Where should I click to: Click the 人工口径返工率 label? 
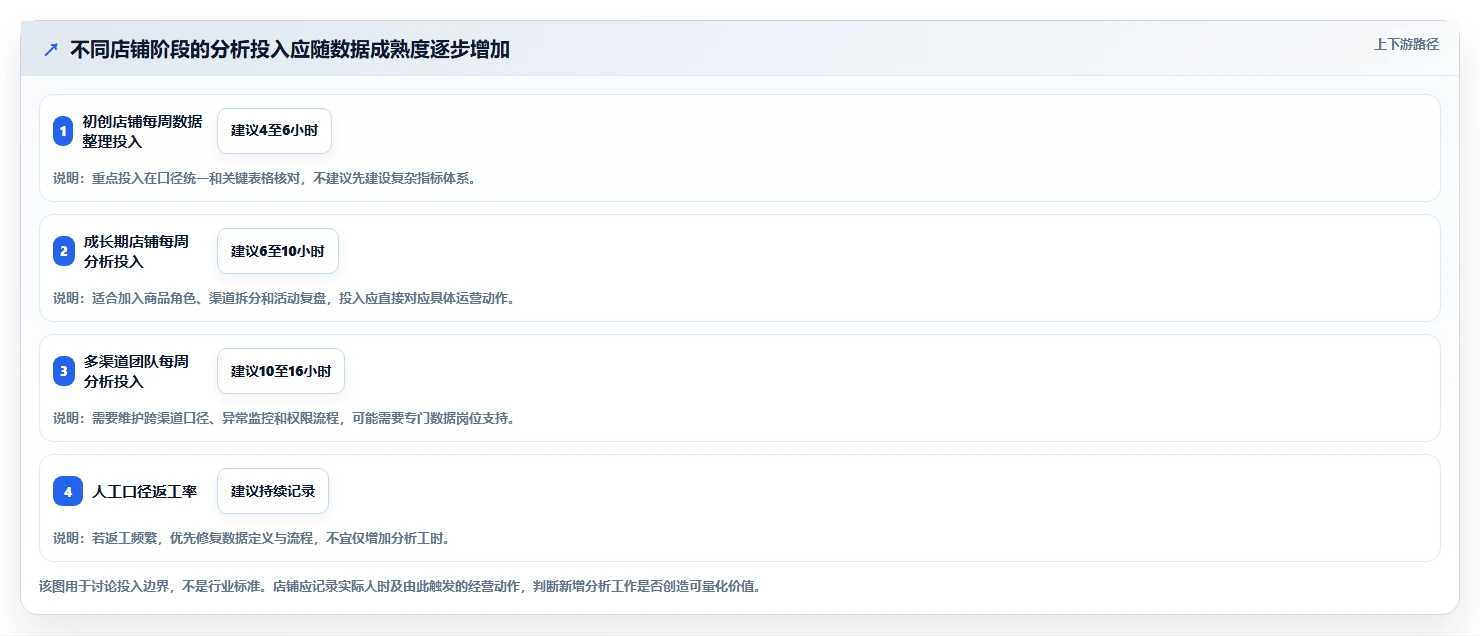pyautogui.click(x=144, y=491)
